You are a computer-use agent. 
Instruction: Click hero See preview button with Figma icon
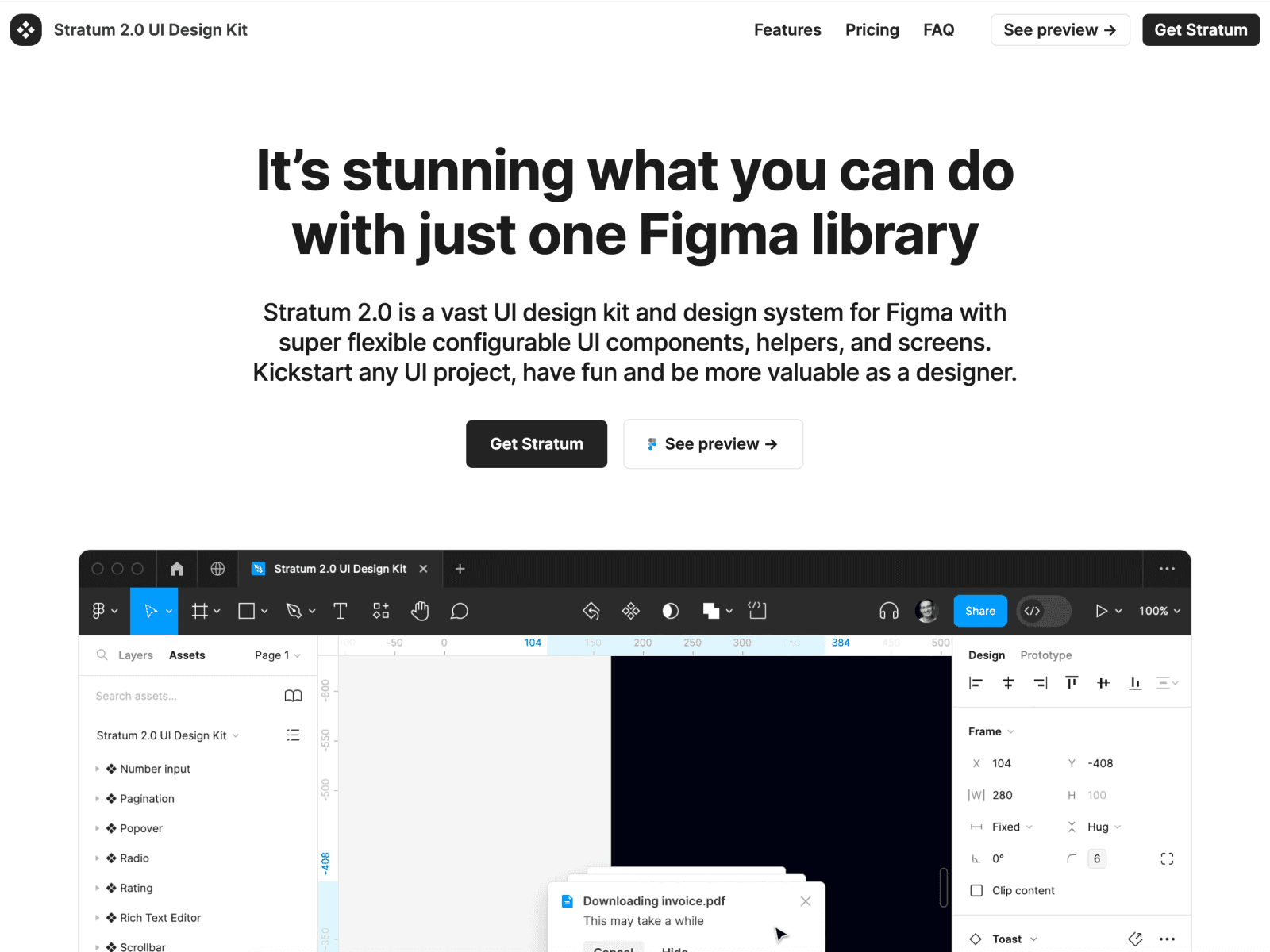pos(714,444)
